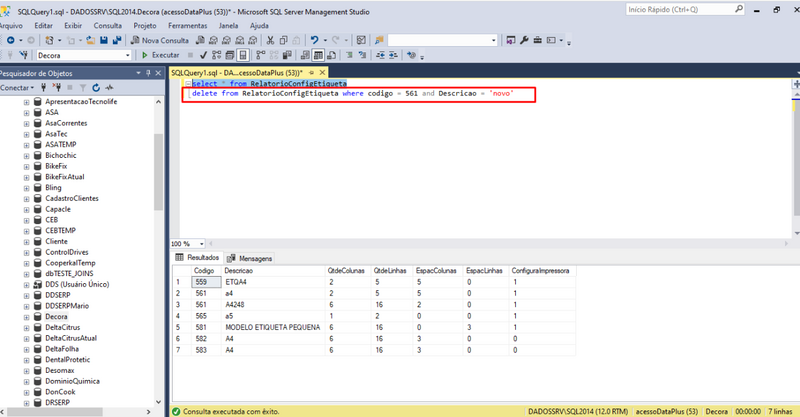The width and height of the screenshot is (800, 417).
Task: Switch to the Mensagens tab
Action: pyautogui.click(x=249, y=258)
